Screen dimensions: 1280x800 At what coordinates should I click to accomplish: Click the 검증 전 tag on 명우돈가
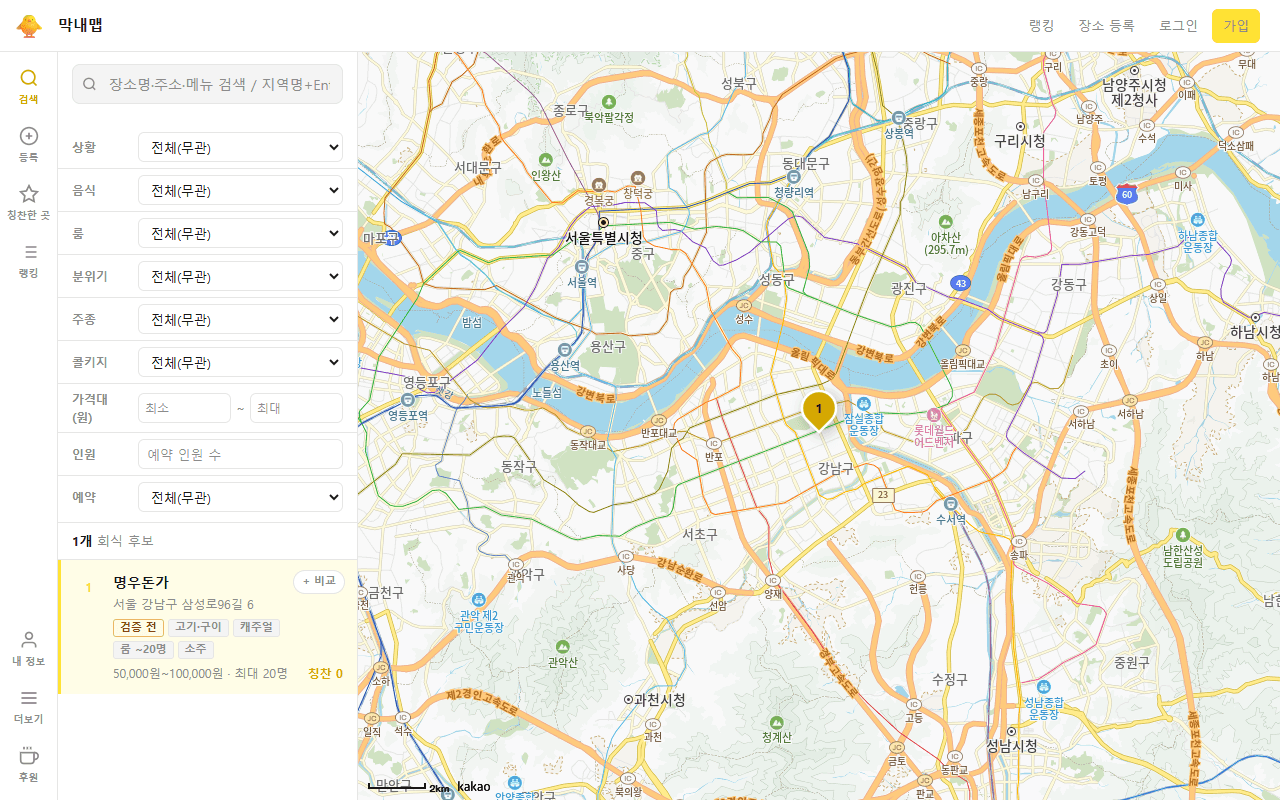[138, 627]
